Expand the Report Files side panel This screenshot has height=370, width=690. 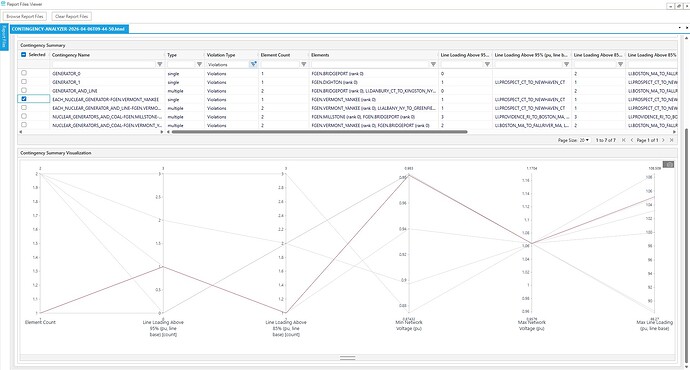[4, 37]
